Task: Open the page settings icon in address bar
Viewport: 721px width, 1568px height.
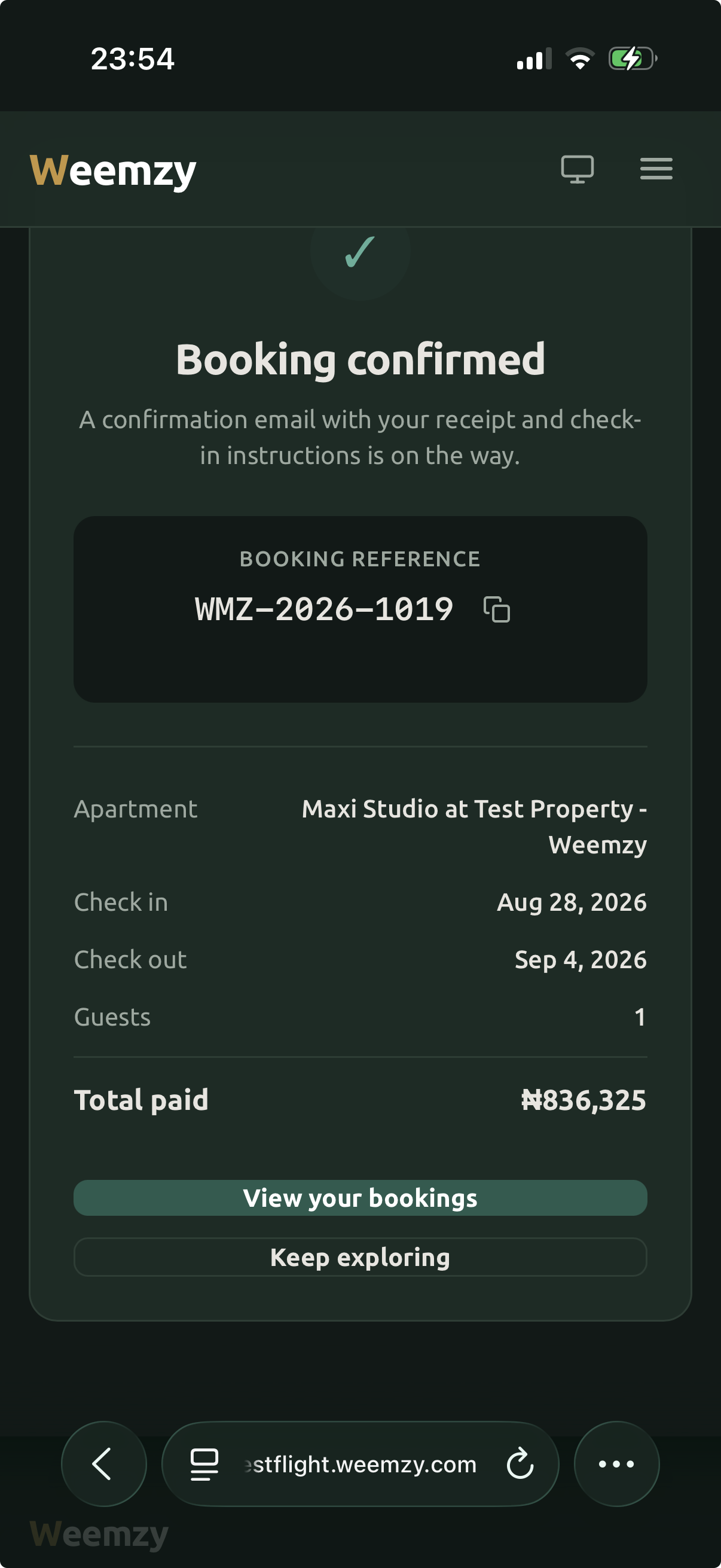Action: tap(204, 1464)
